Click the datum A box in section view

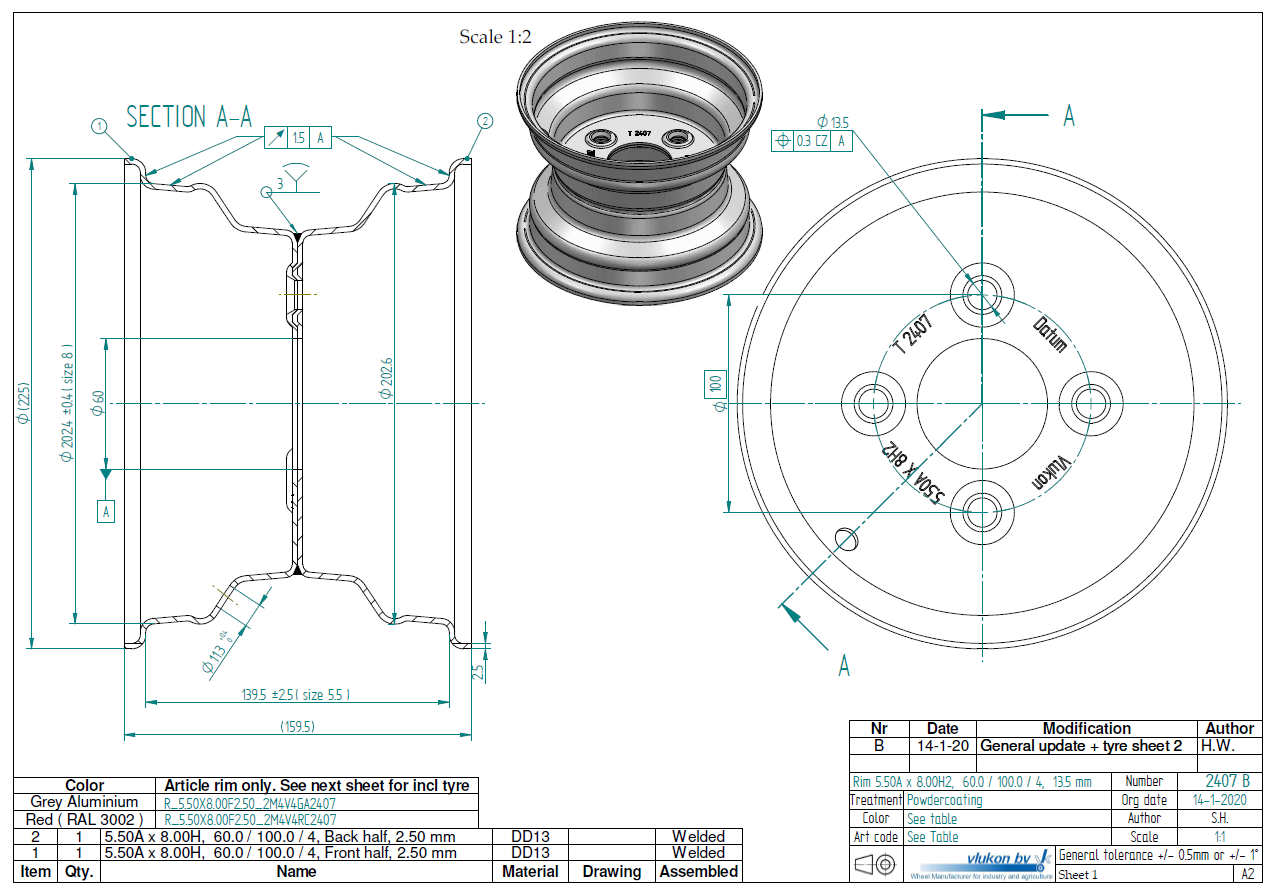106,510
